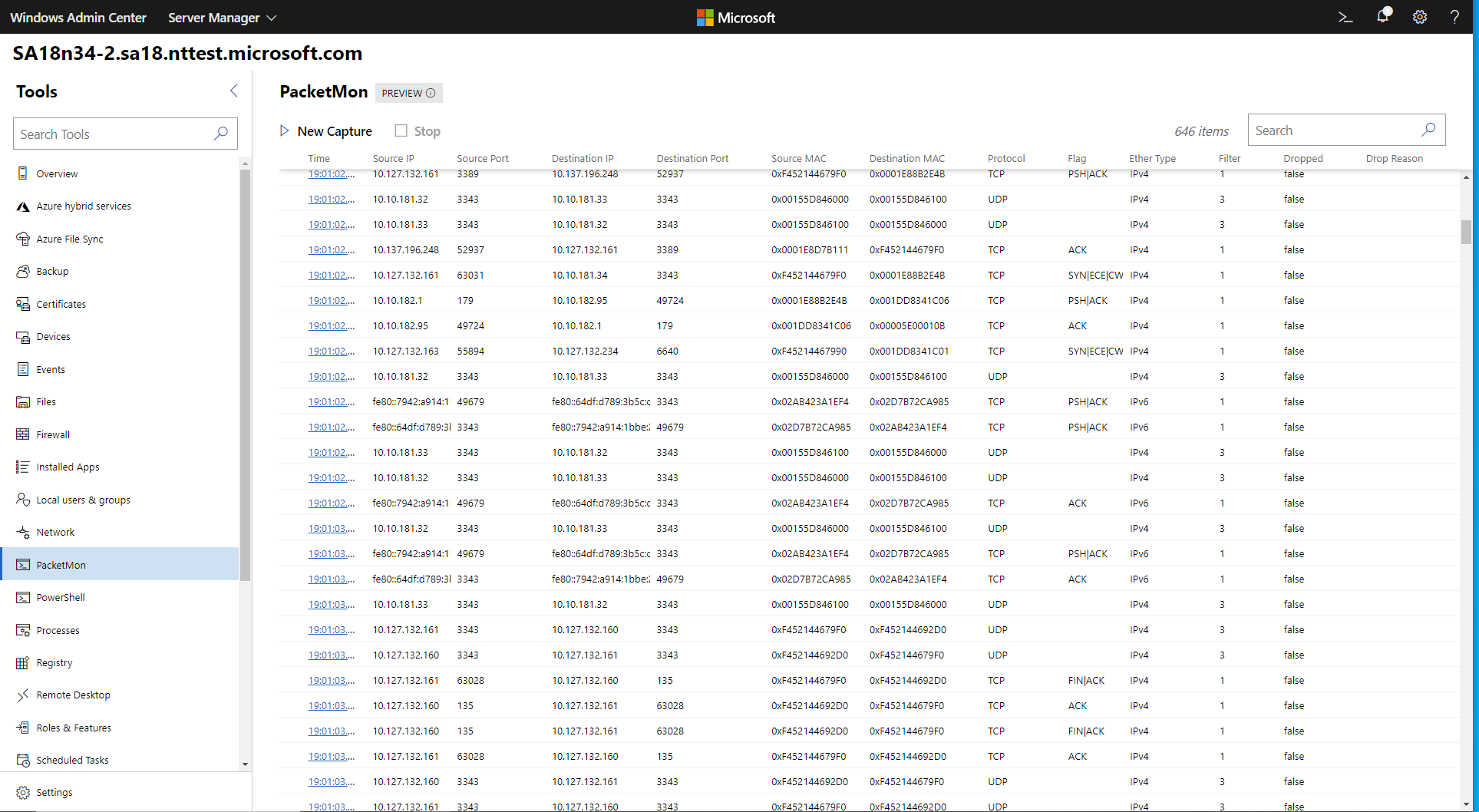Click the PREVIEW info icon
Image resolution: width=1479 pixels, height=812 pixels.
[x=431, y=93]
